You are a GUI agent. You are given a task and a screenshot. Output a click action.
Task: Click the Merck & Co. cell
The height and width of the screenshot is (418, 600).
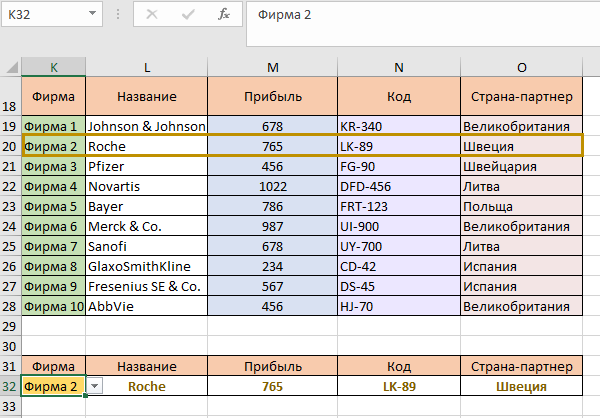[x=147, y=226]
